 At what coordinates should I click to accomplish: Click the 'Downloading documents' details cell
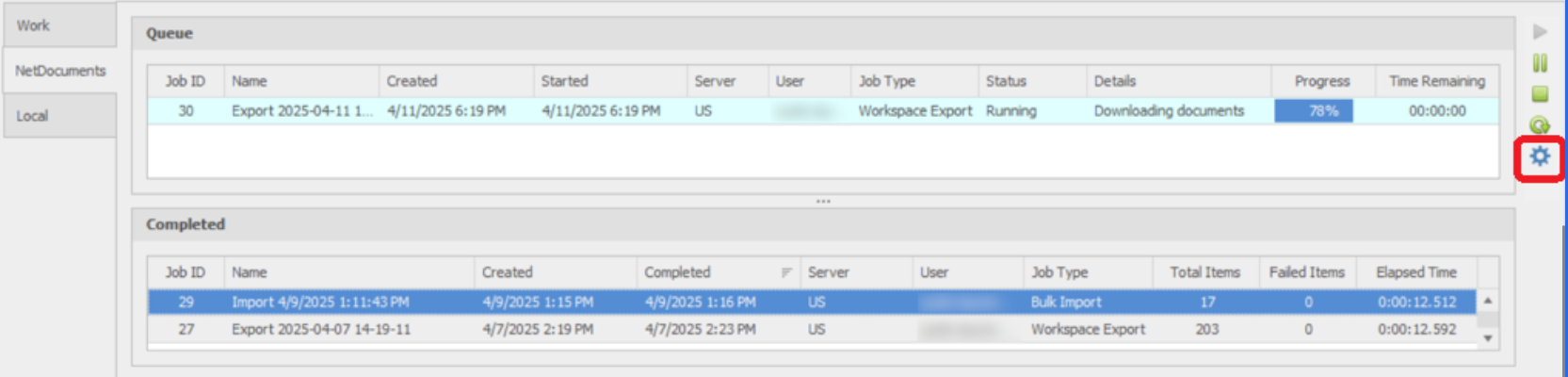tap(1169, 111)
